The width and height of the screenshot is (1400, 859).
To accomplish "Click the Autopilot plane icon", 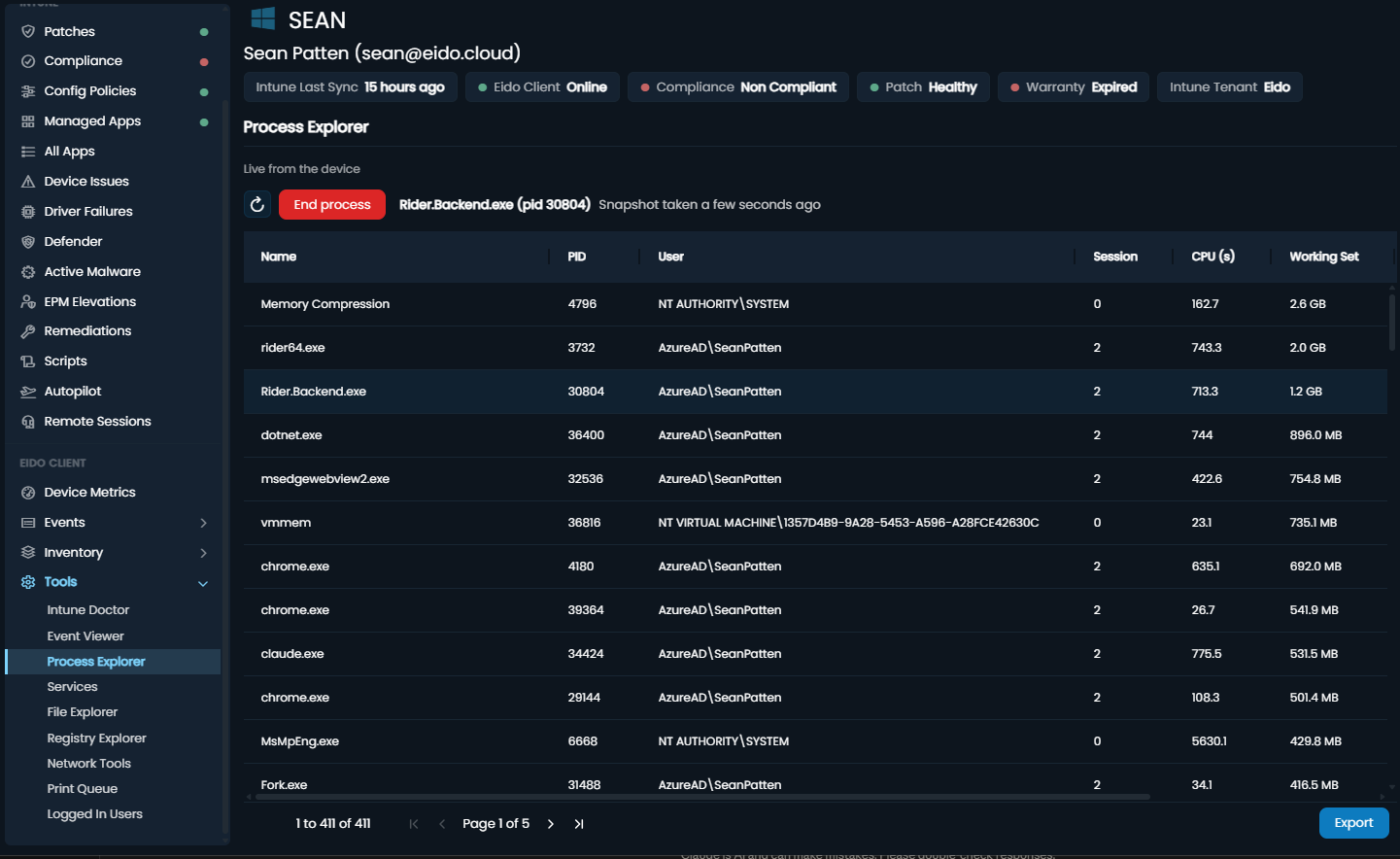I will [x=28, y=392].
